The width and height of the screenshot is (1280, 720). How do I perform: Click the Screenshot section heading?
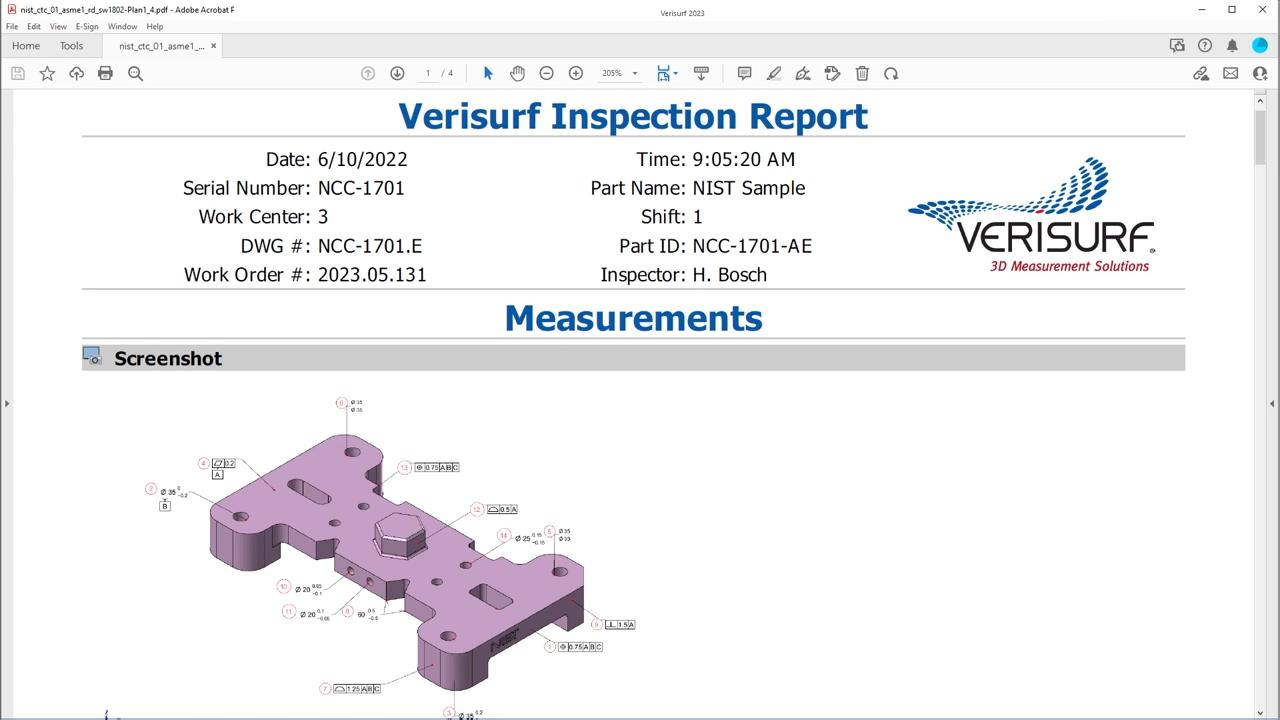[168, 358]
